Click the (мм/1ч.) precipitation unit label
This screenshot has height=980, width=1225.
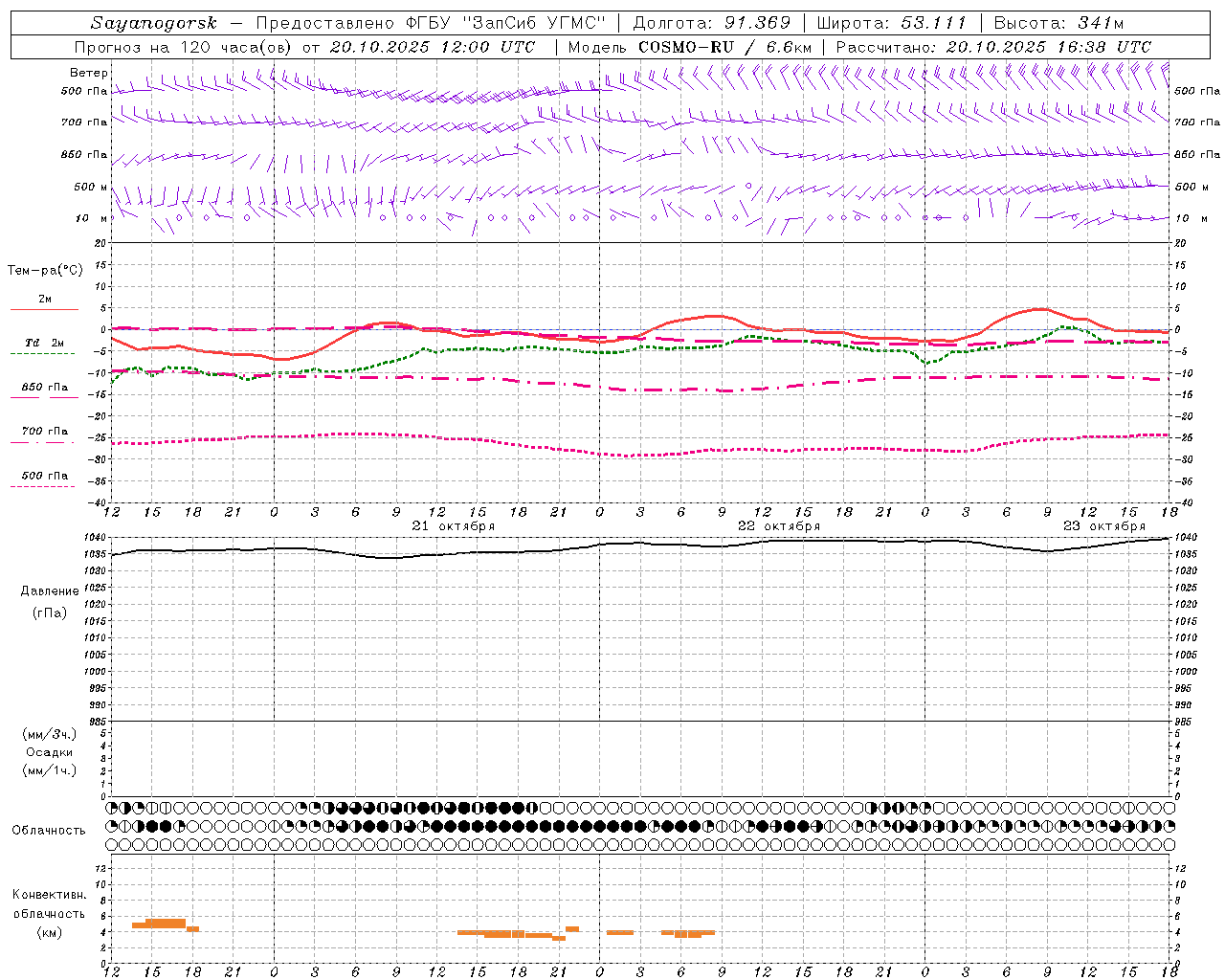click(50, 770)
